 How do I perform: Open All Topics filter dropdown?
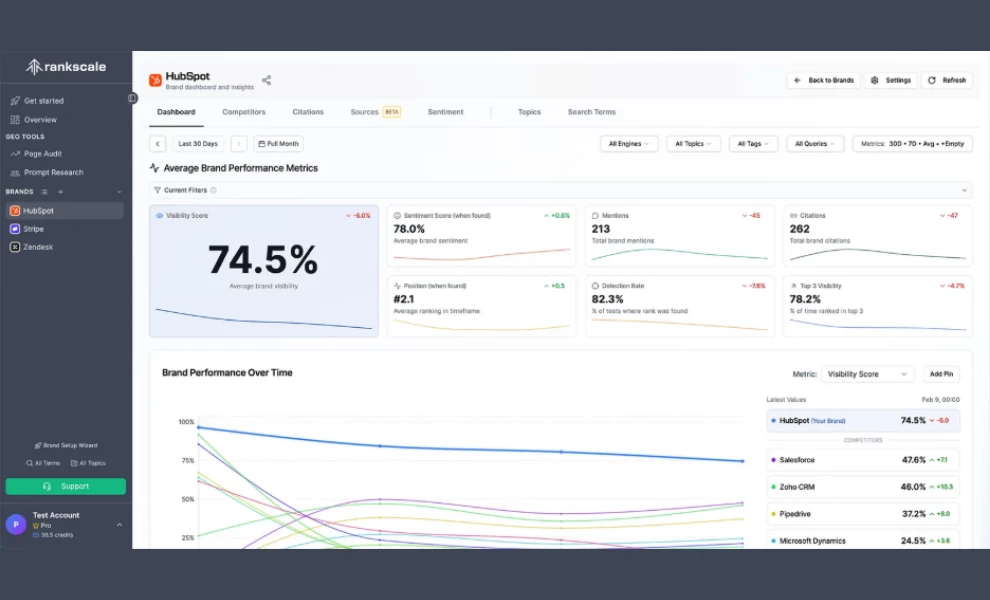(693, 144)
